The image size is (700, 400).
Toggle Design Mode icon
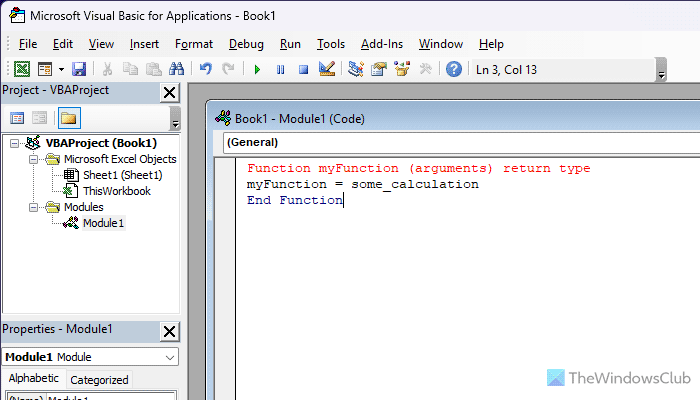(327, 69)
